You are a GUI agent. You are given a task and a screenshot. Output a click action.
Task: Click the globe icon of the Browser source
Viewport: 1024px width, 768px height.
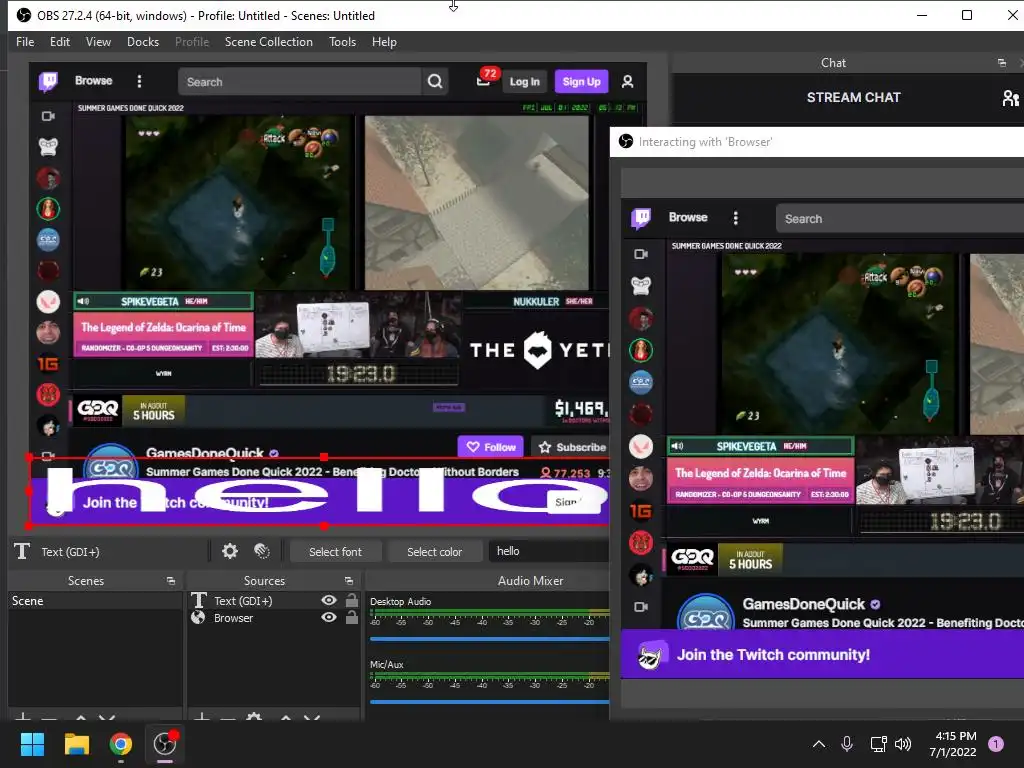pos(198,617)
